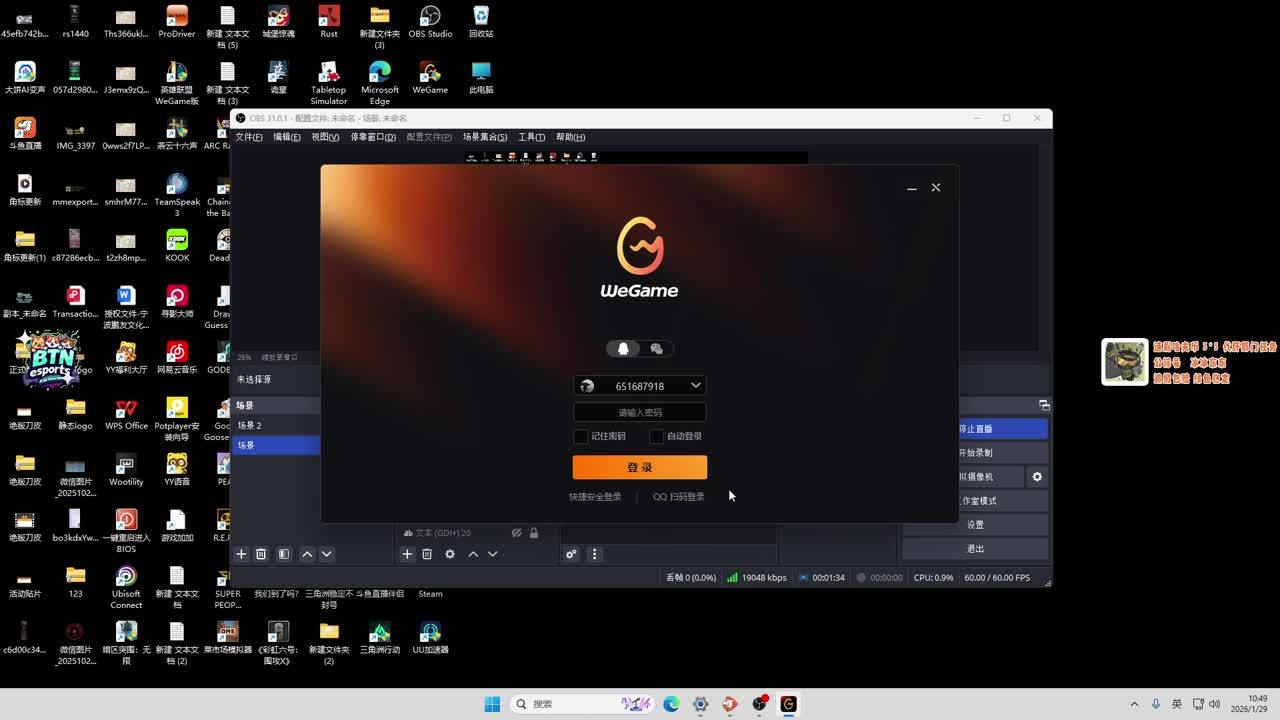Screen dimensions: 1280x720
Task: Select the UU加速器 desktop icon
Action: [x=430, y=638]
